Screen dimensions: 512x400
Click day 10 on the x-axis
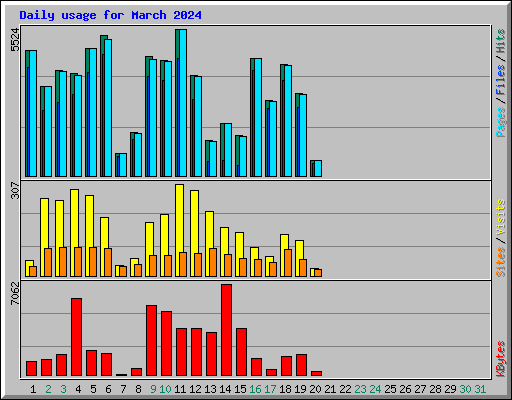[x=165, y=389]
